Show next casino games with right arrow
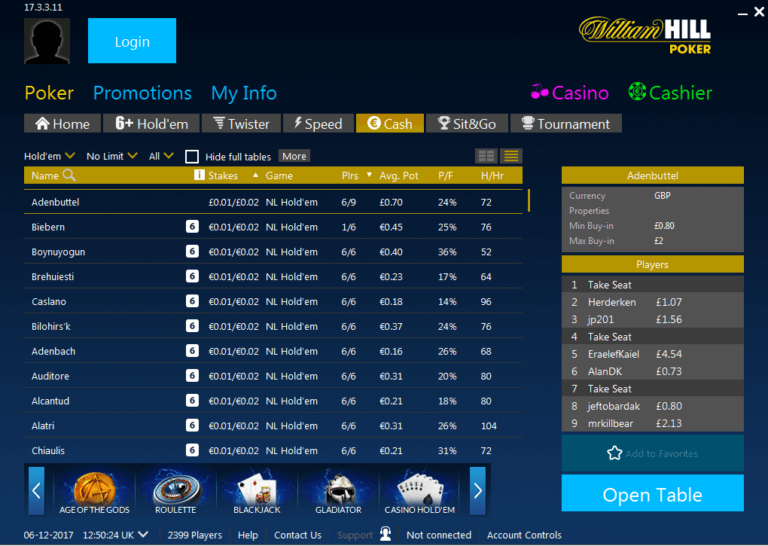 coord(478,491)
